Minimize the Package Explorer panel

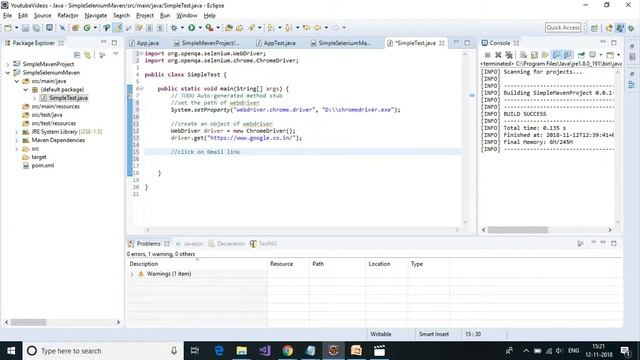coord(103,42)
